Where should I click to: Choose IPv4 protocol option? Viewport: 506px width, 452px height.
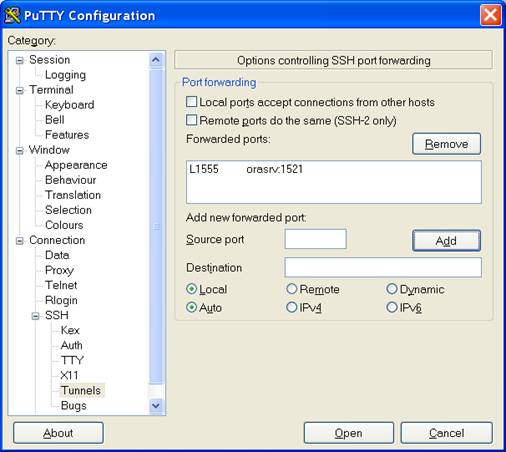click(291, 307)
